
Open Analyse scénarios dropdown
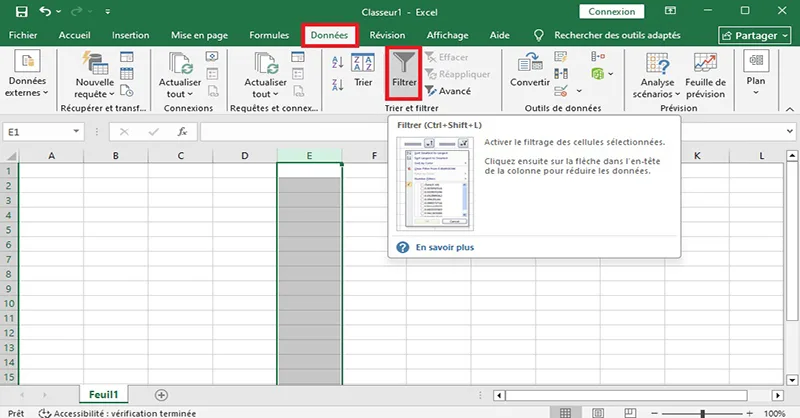click(x=657, y=76)
